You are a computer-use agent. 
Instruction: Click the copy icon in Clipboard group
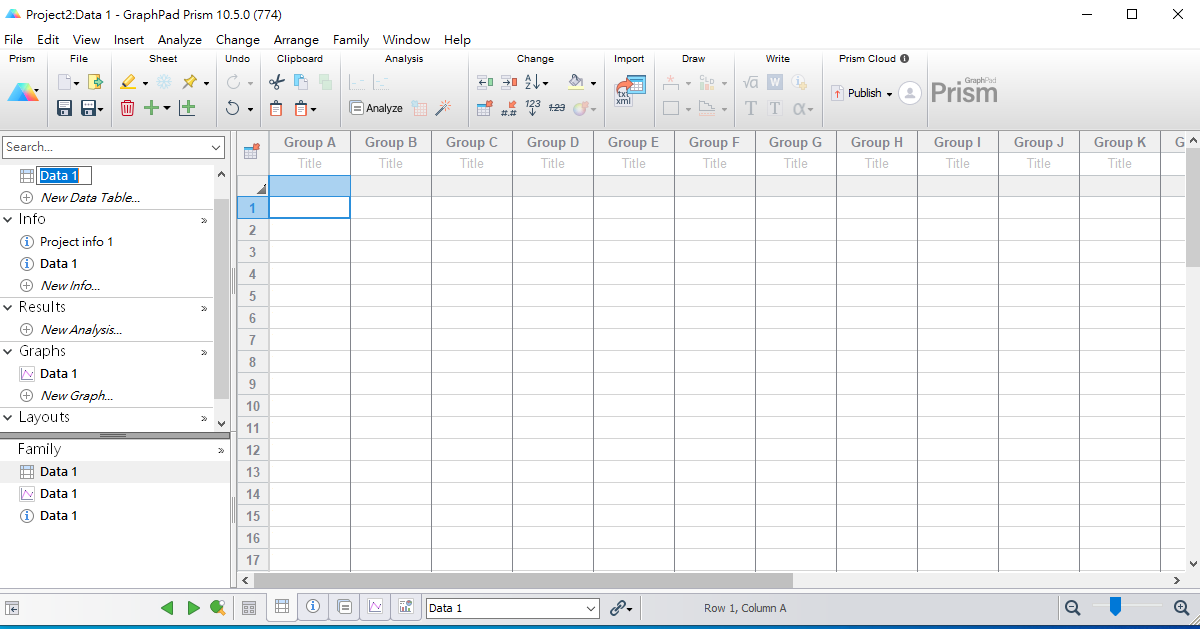point(300,82)
